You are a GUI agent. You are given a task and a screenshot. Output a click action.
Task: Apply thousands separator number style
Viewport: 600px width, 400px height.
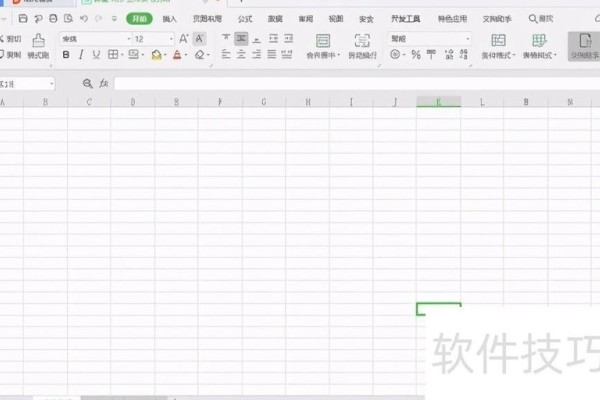tap(431, 55)
